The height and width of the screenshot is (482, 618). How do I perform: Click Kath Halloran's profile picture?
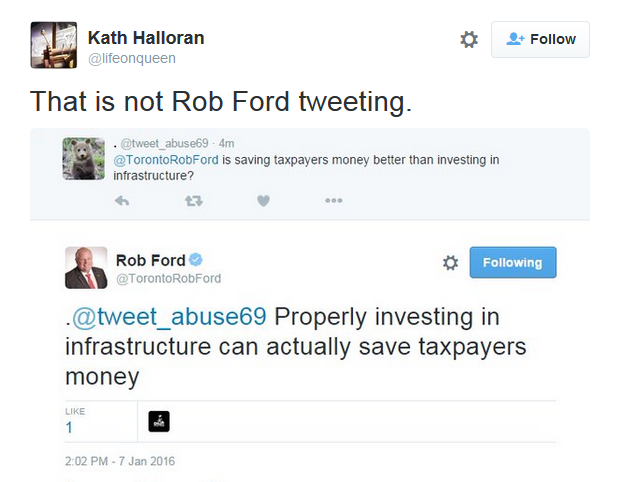[54, 44]
